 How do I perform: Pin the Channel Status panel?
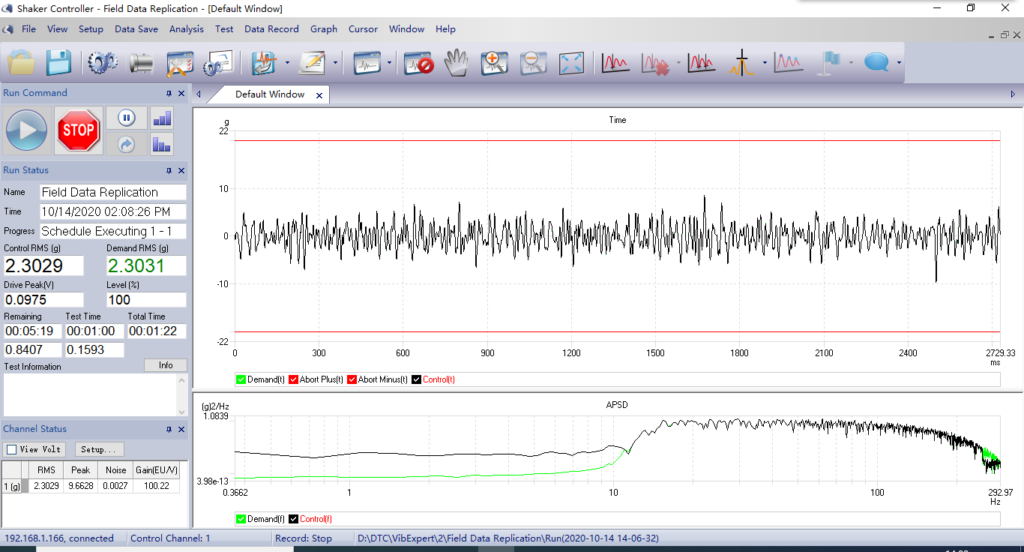168,429
